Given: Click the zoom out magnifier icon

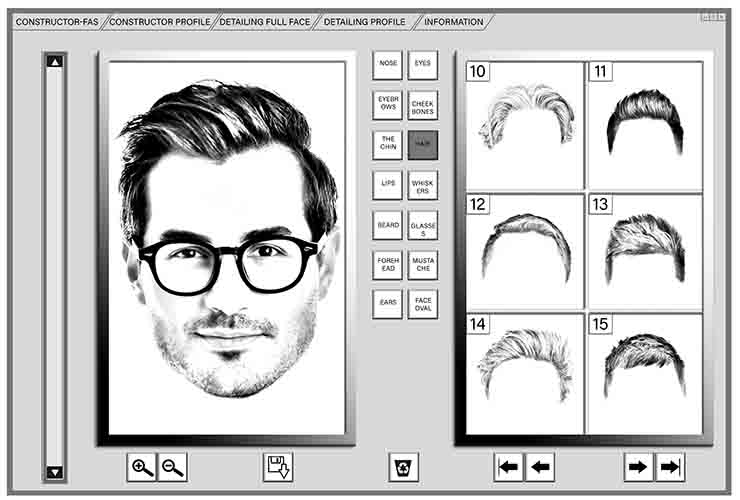Looking at the screenshot, I should [173, 467].
